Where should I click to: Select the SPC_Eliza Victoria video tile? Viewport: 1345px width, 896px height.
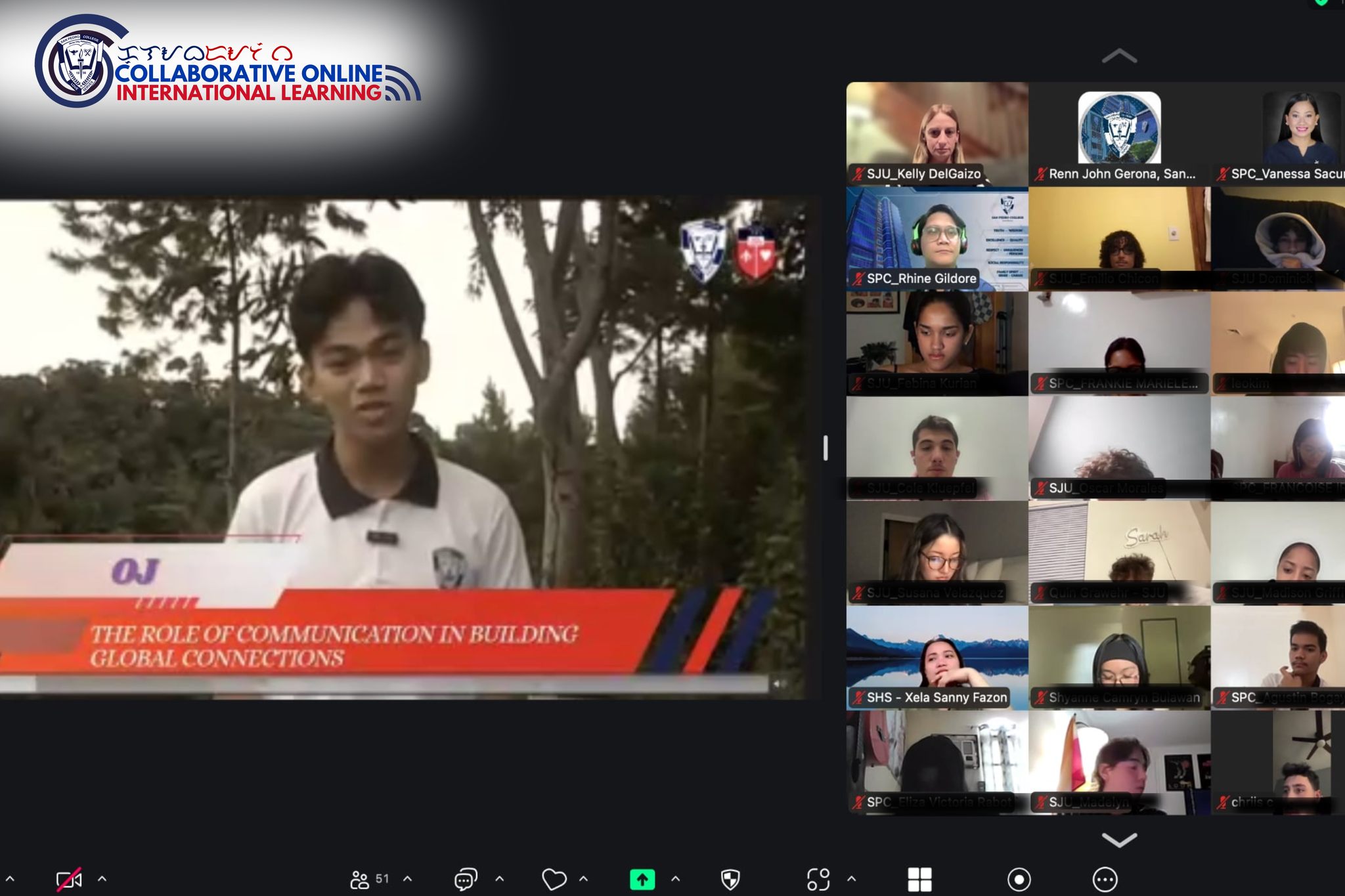pos(937,763)
